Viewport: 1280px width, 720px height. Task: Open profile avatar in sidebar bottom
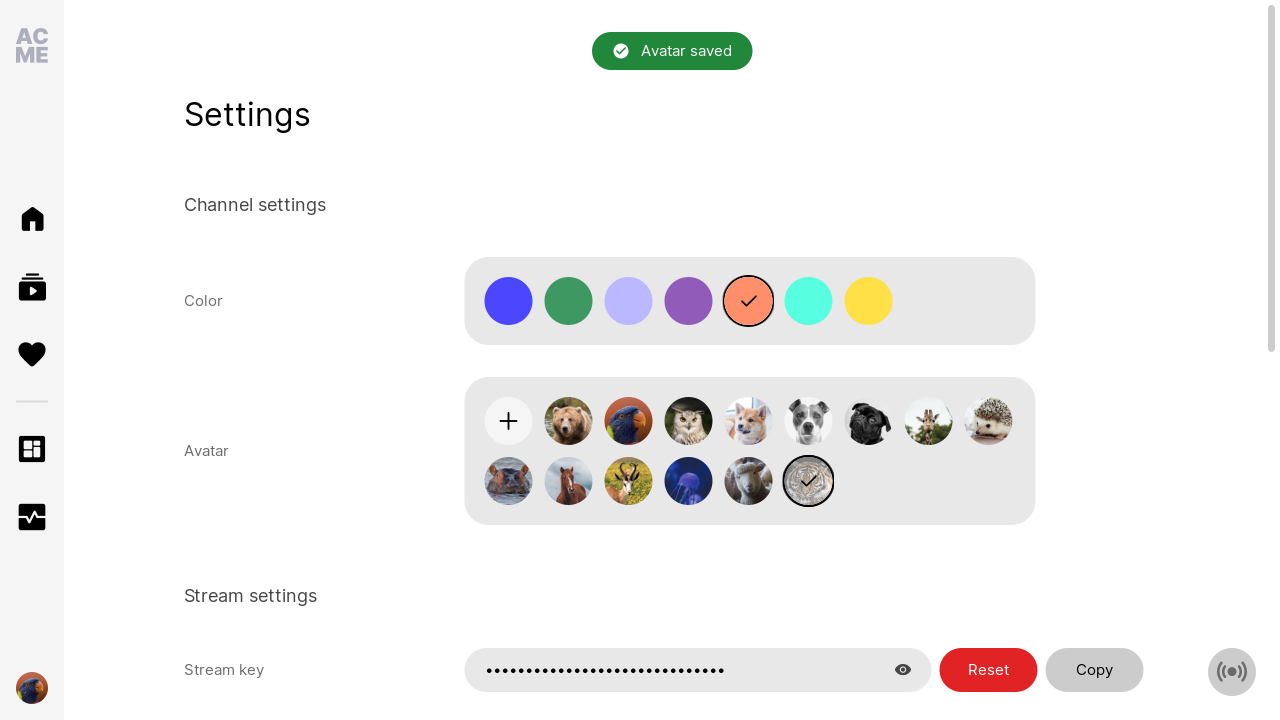point(32,688)
